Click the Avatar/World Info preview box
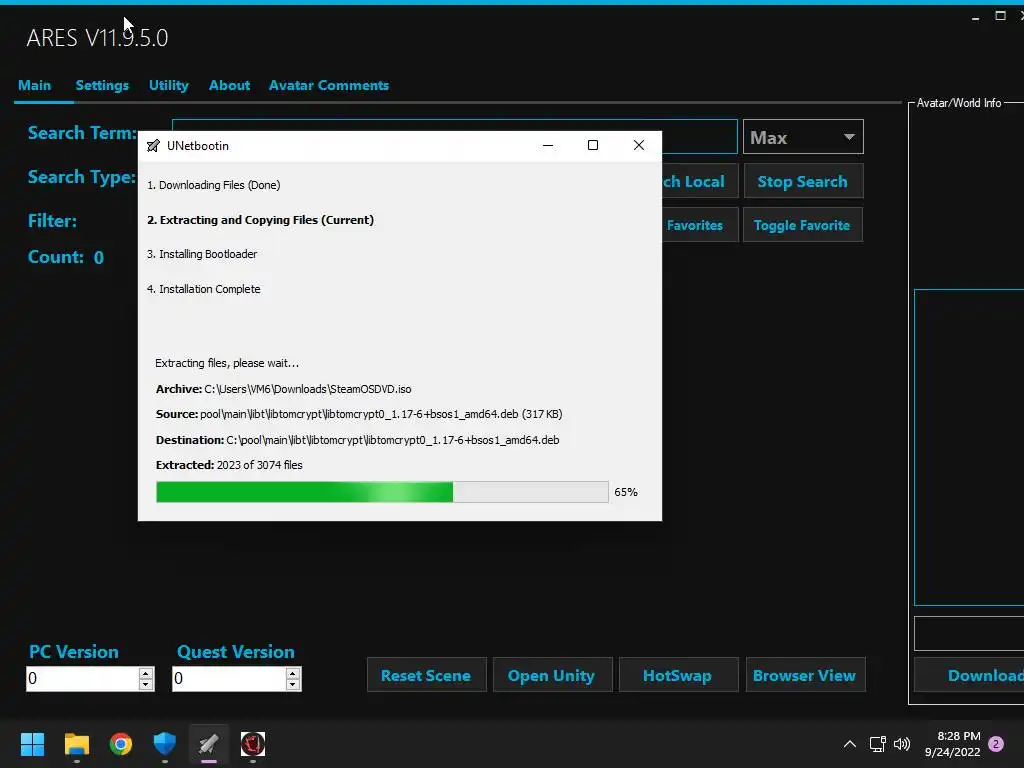 coord(969,447)
